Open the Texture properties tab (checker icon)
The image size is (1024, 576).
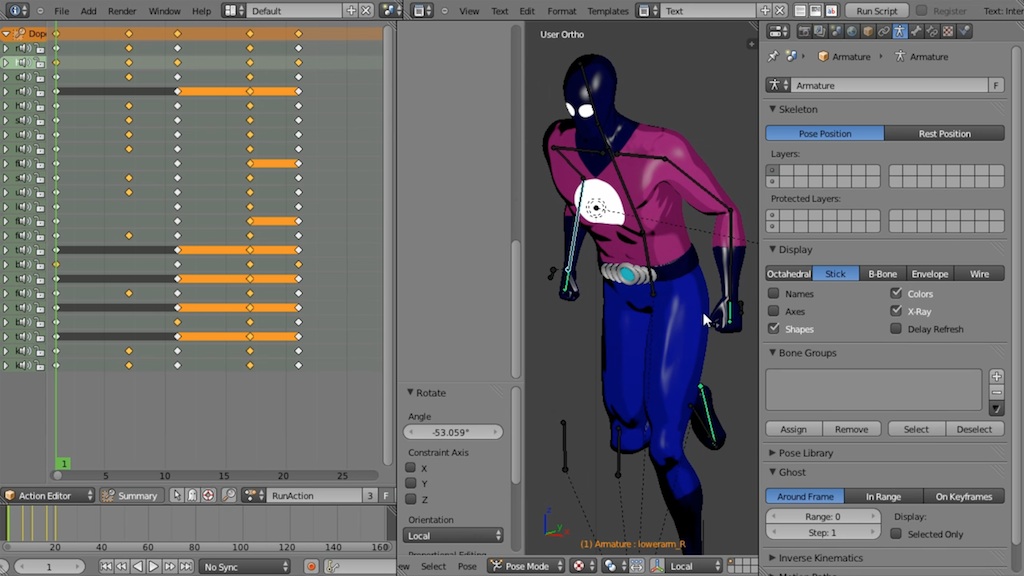click(948, 31)
